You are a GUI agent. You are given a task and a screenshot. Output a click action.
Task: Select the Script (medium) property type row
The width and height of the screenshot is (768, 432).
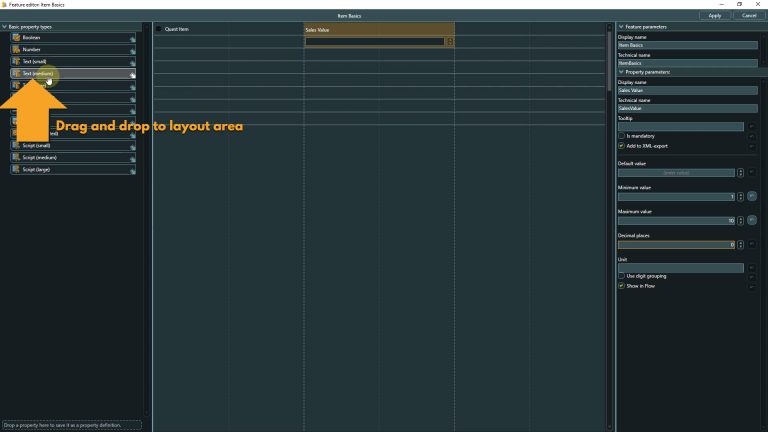tap(73, 157)
